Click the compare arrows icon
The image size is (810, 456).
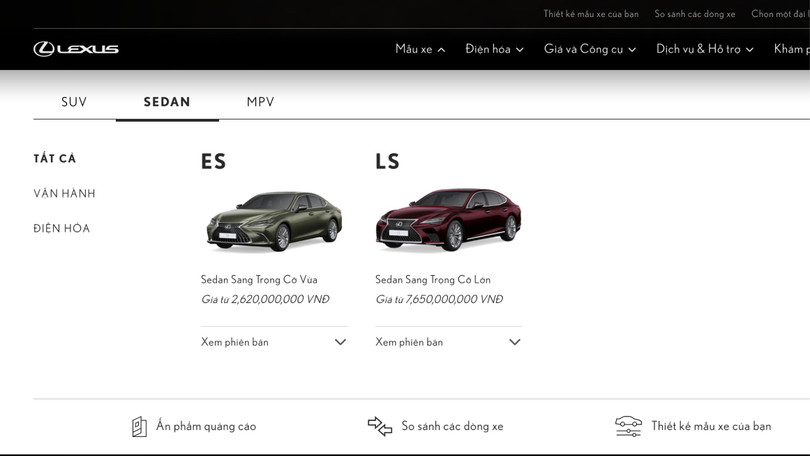click(380, 427)
